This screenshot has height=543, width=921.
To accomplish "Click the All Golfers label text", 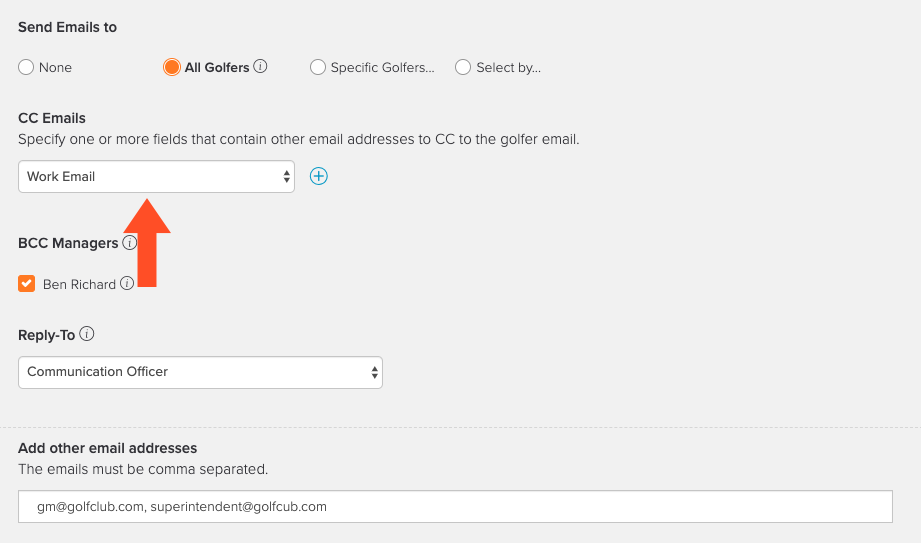I will click(217, 68).
